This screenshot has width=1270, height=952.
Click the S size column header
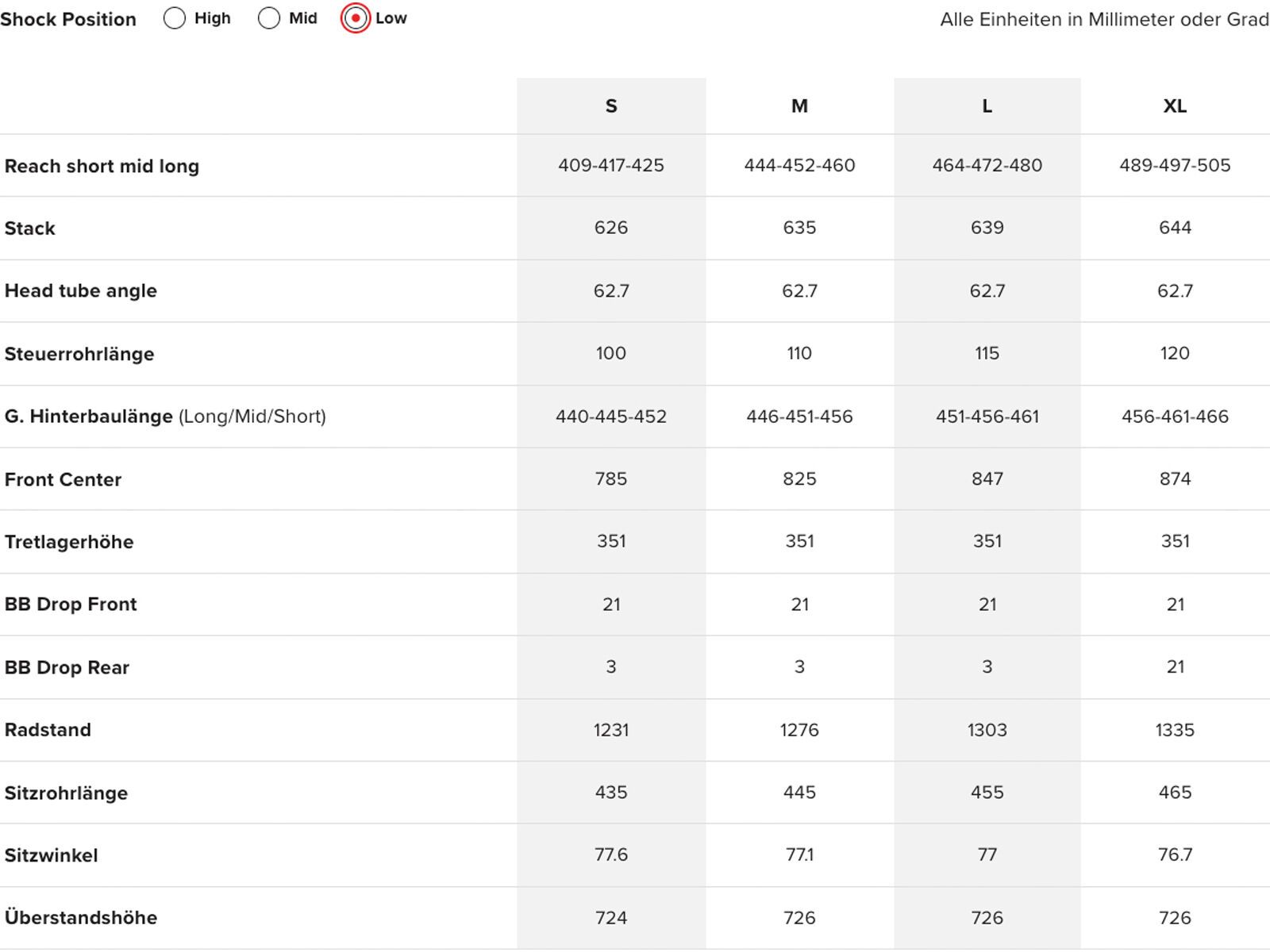611,106
